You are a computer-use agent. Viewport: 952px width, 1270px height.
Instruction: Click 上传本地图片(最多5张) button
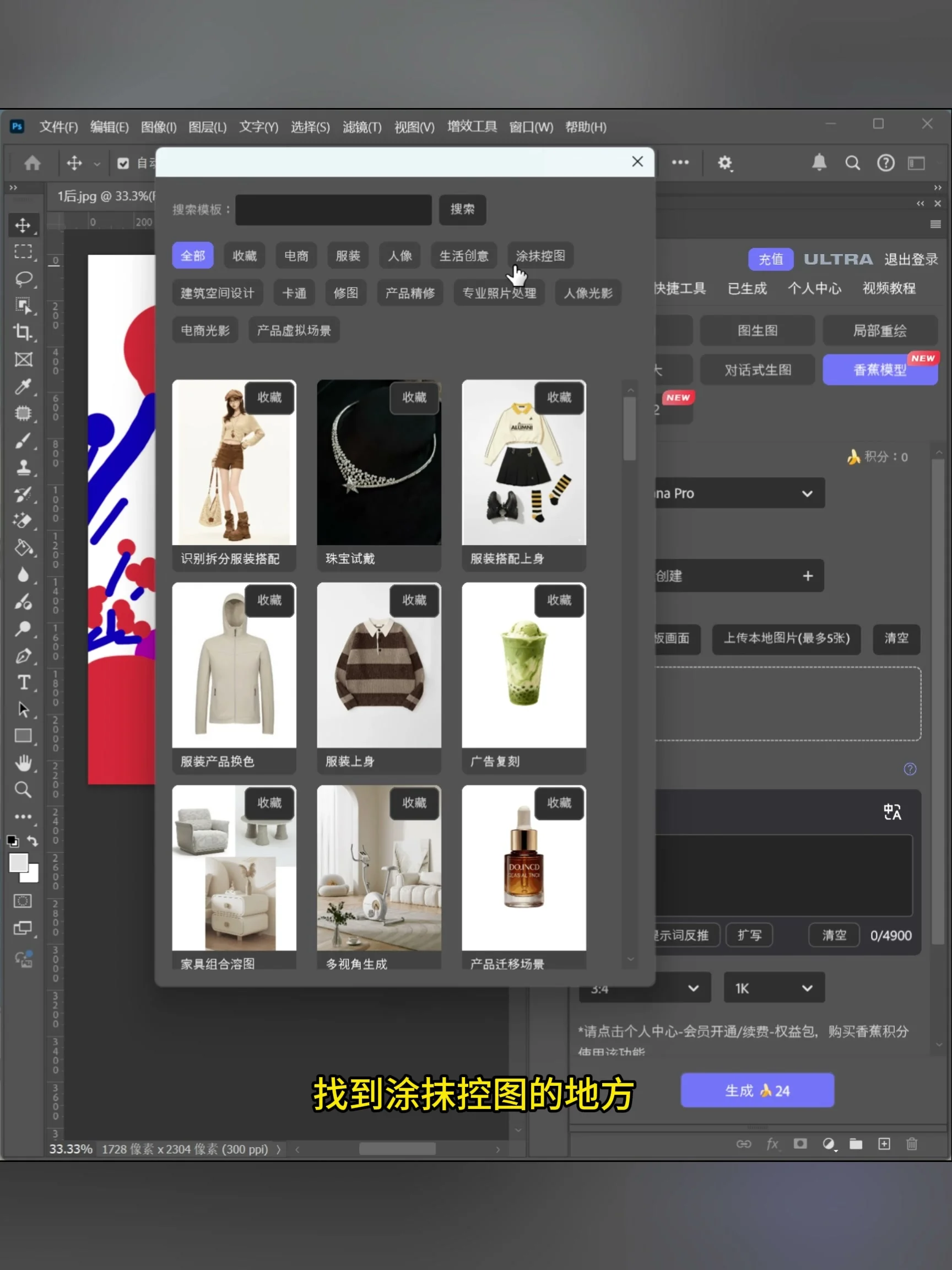click(x=786, y=638)
